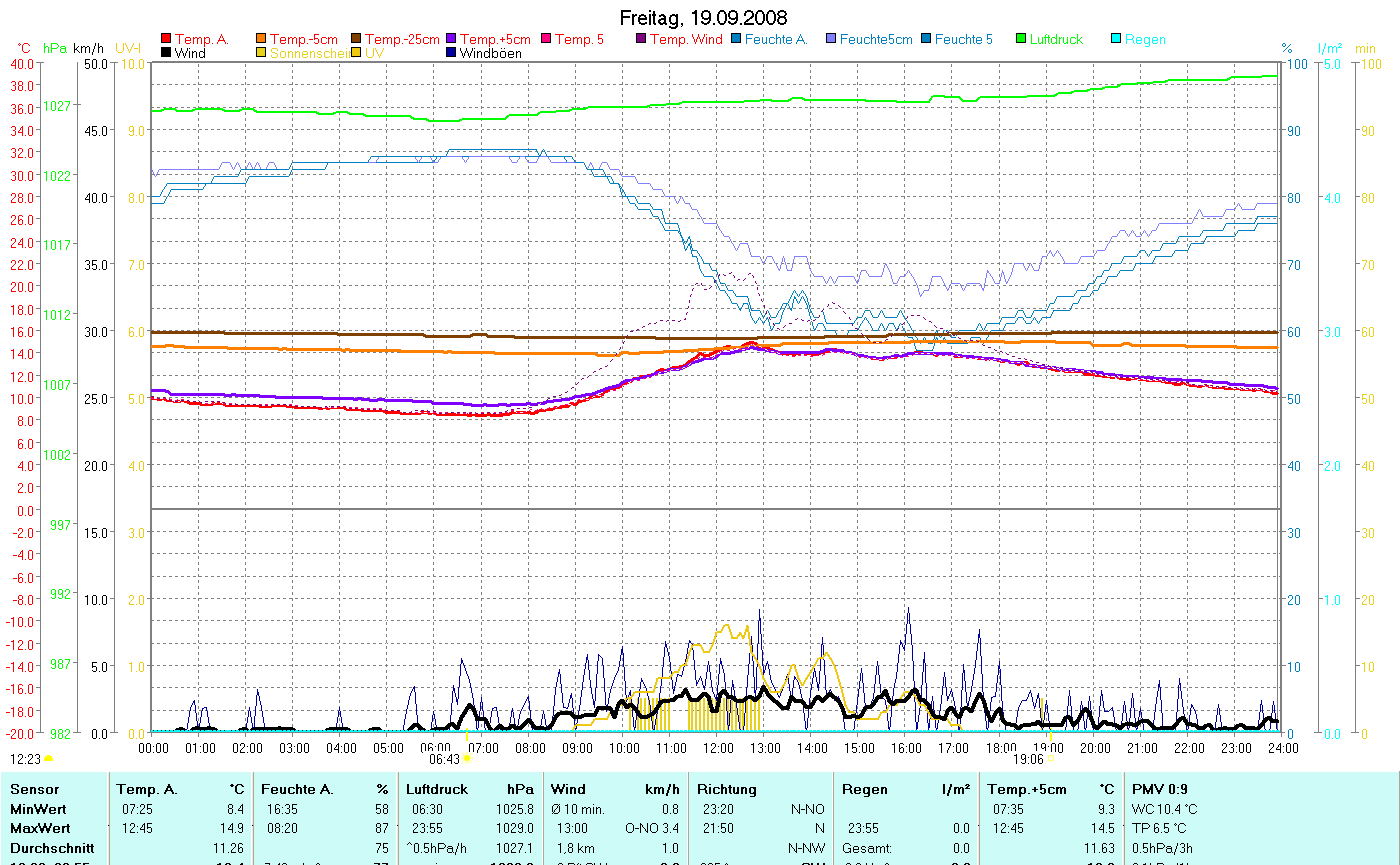Image resolution: width=1400 pixels, height=865 pixels.
Task: Click the black Wind legend square
Action: [x=166, y=53]
